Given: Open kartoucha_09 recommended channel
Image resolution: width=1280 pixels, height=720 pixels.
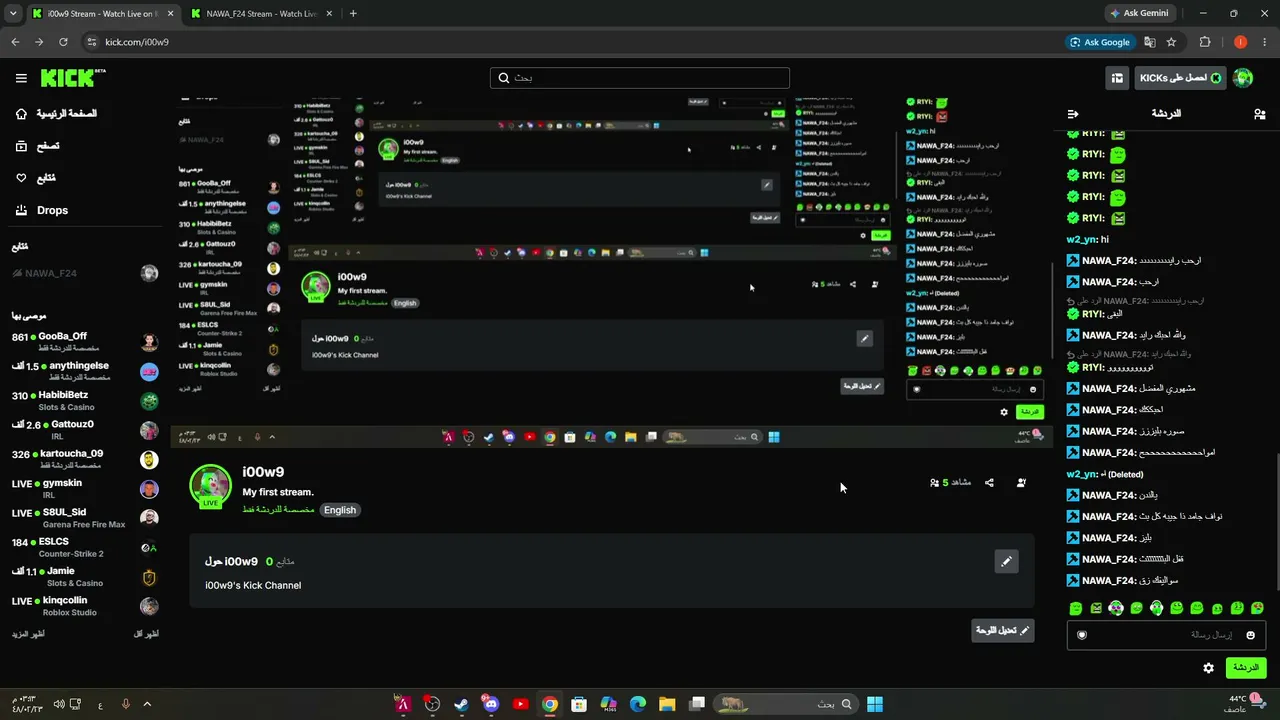Looking at the screenshot, I should (x=85, y=459).
